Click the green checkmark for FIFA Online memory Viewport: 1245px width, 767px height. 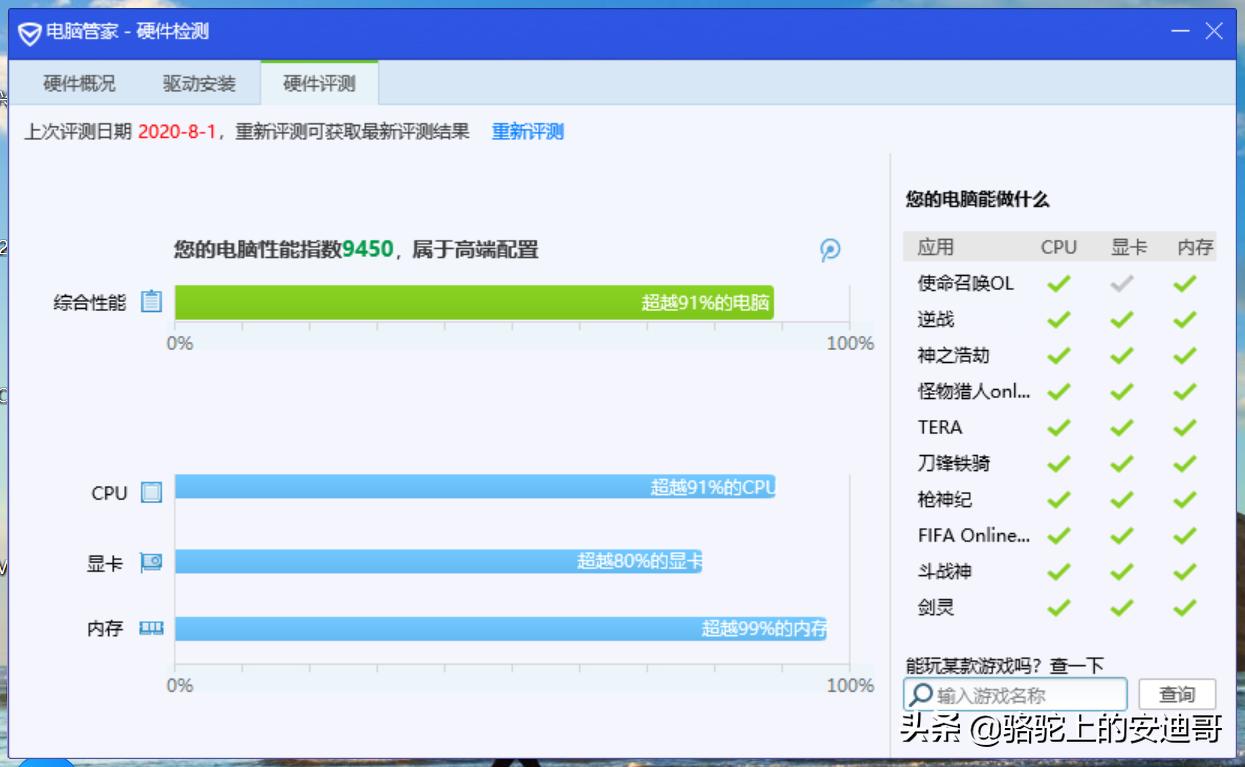tap(1184, 535)
